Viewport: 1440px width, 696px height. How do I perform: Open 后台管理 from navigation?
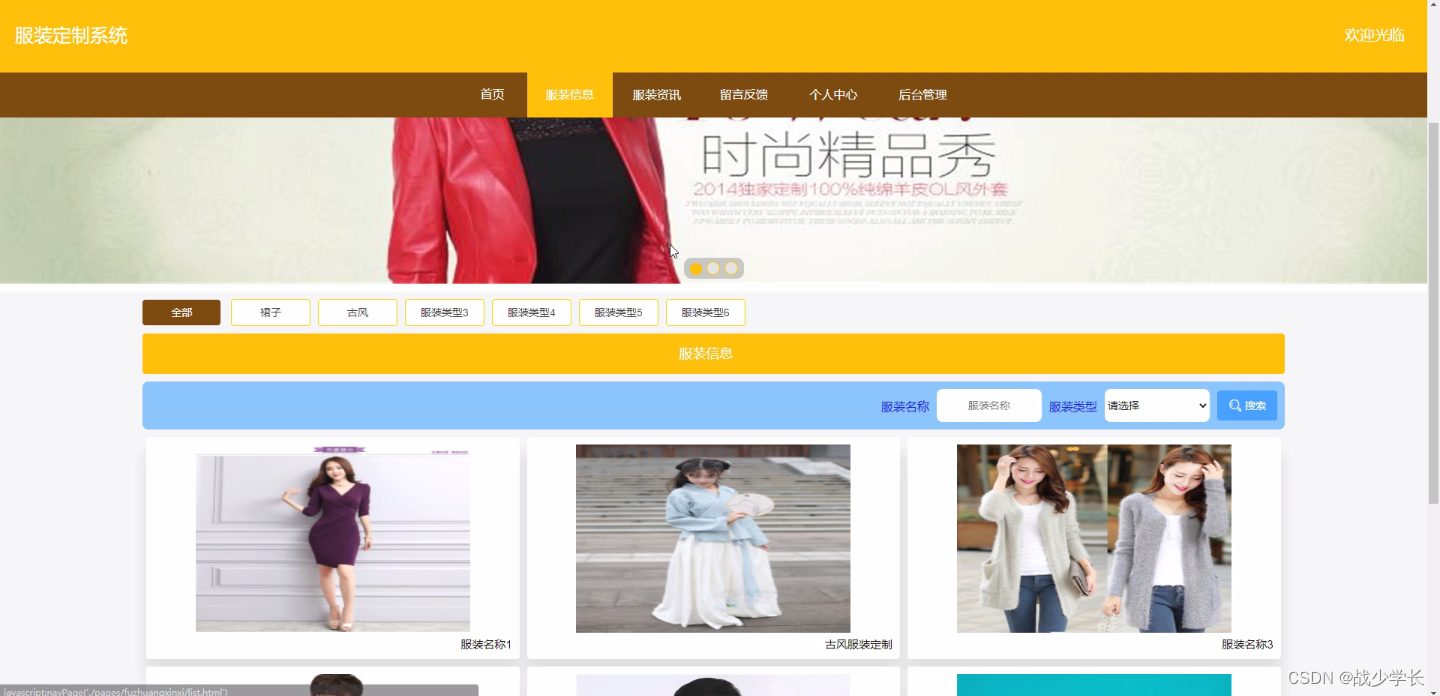[x=922, y=95]
